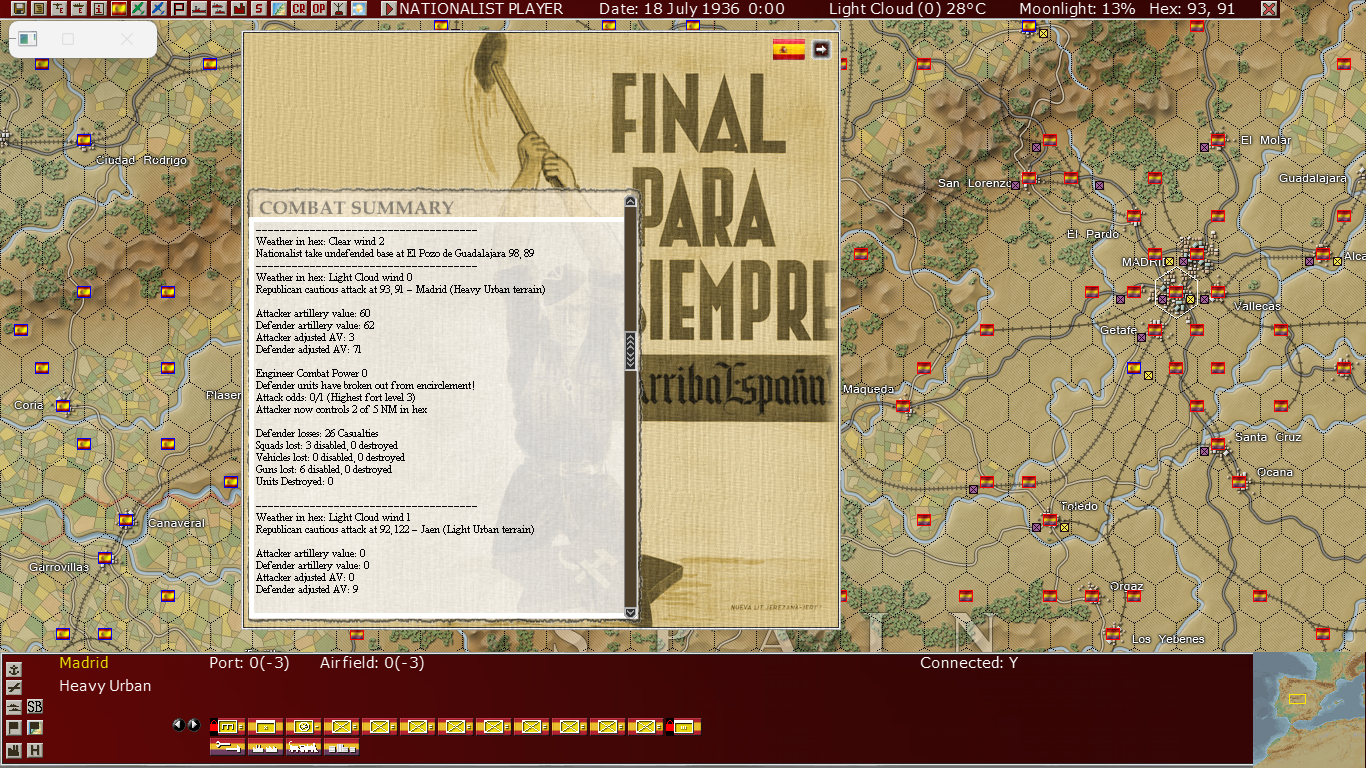Toggle the SB button in the bottom-left panel
Screen dimensions: 1366x768
click(x=35, y=706)
